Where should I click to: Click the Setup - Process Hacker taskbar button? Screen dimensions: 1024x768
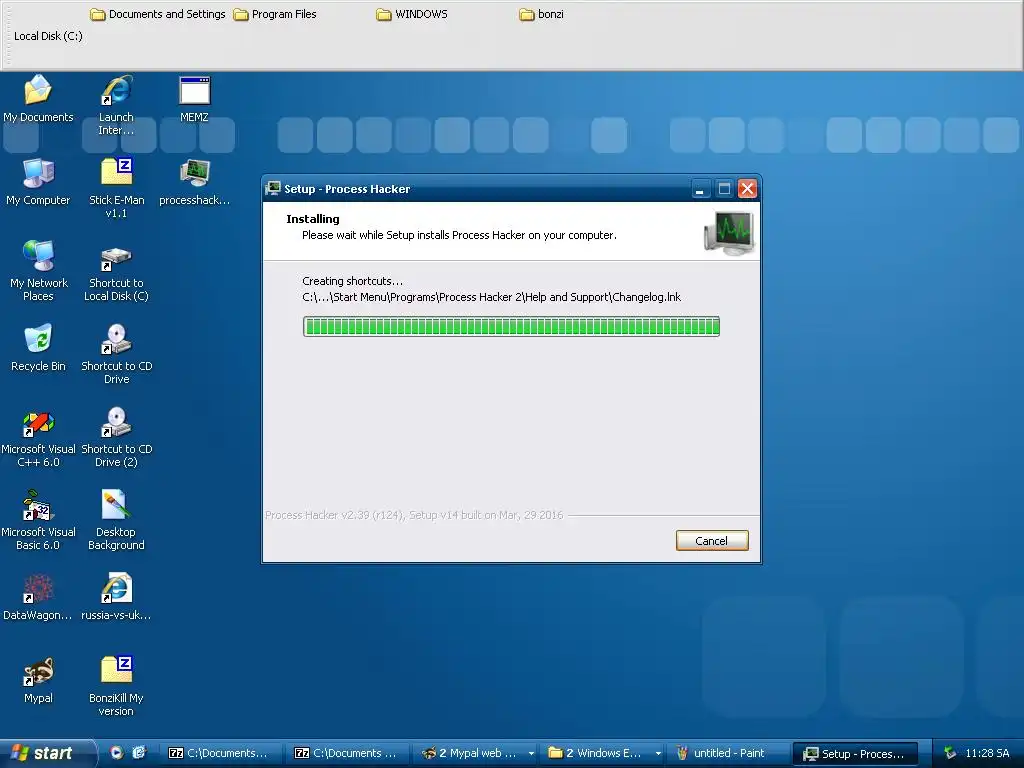tap(856, 754)
